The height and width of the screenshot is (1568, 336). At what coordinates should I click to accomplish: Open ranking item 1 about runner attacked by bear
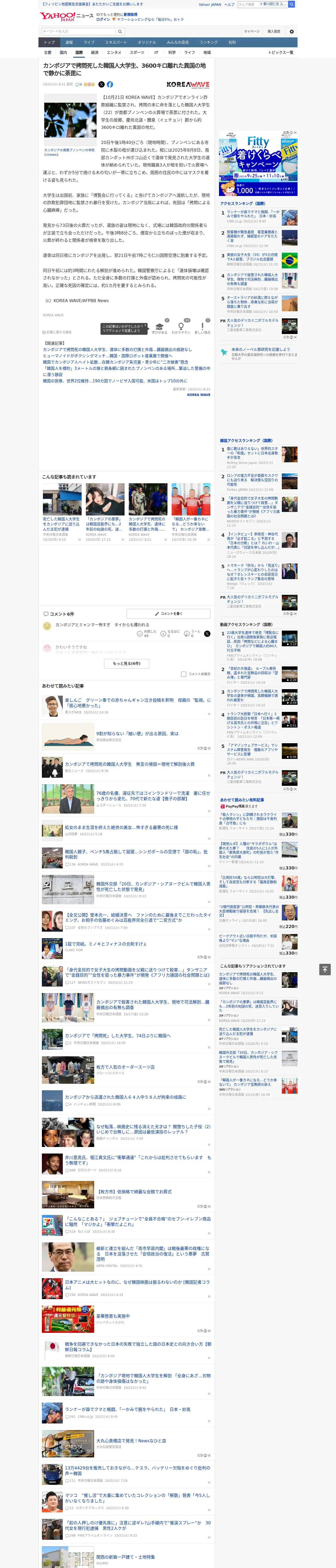(x=253, y=214)
